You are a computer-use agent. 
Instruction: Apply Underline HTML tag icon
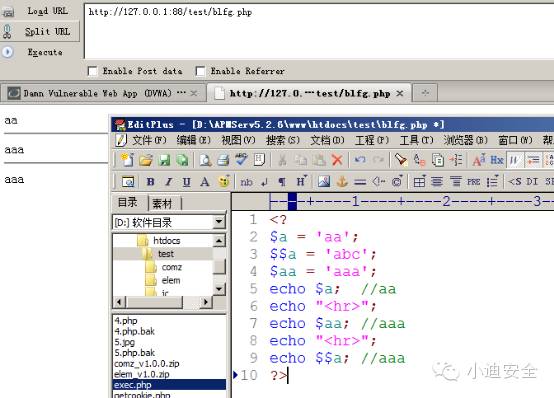pos(187,182)
